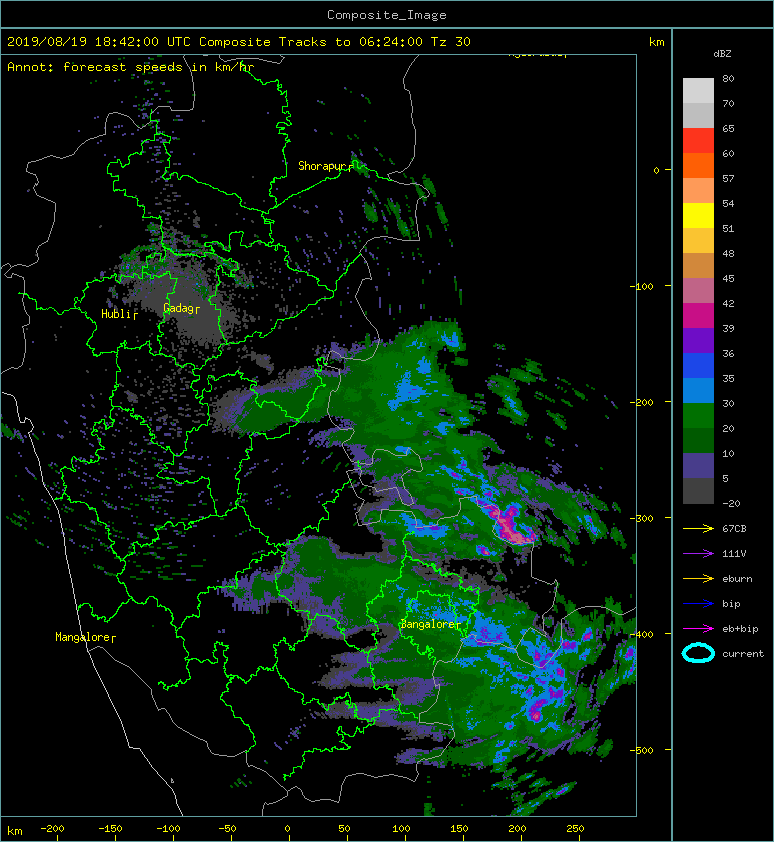
Task: Click the -100 y-axis tick label
Action: coord(642,286)
